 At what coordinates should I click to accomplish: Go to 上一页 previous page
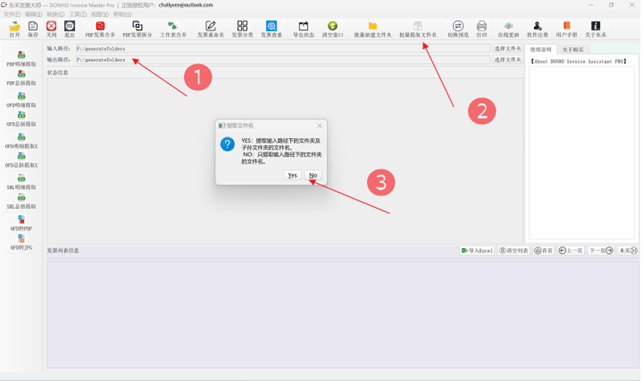point(571,250)
